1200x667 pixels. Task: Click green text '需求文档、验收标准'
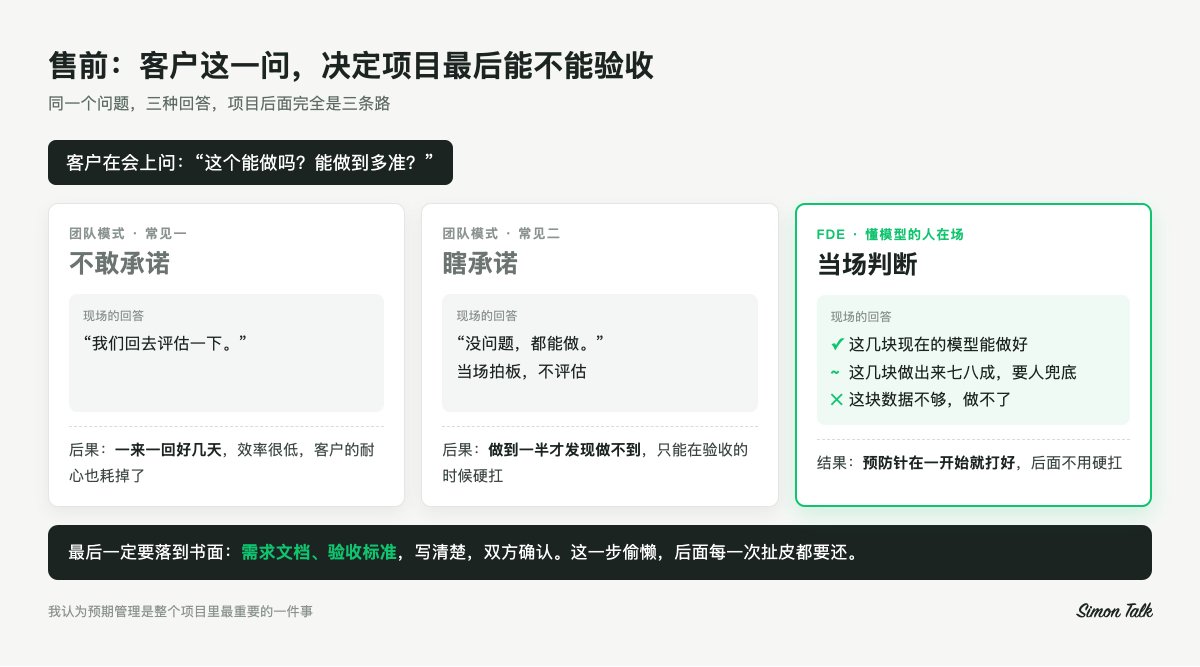(x=319, y=552)
